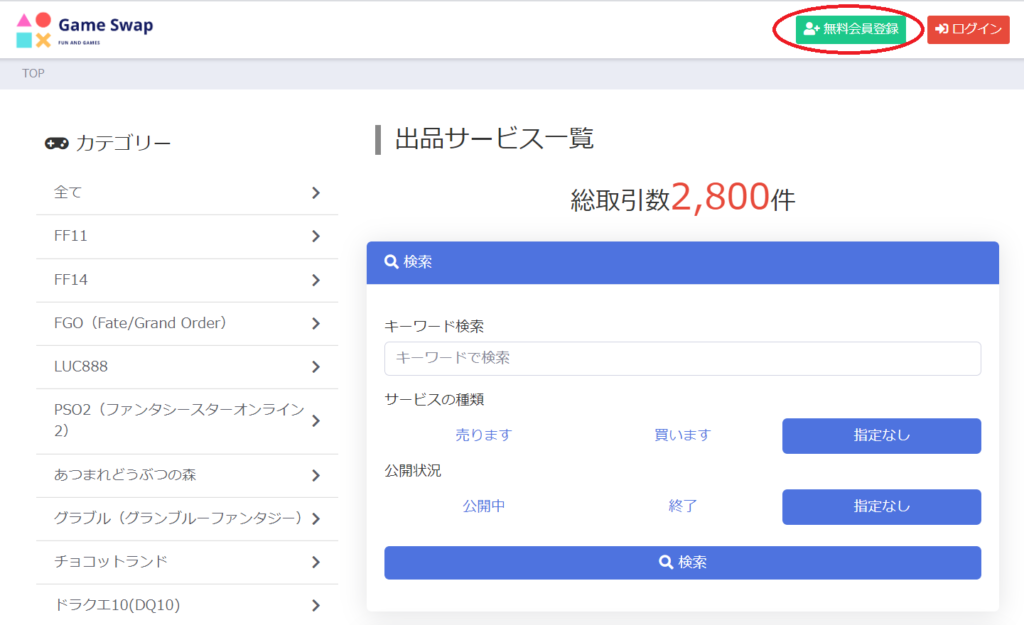This screenshot has width=1024, height=625.
Task: Click the 出品サービス一覧 heading text
Action: (494, 139)
